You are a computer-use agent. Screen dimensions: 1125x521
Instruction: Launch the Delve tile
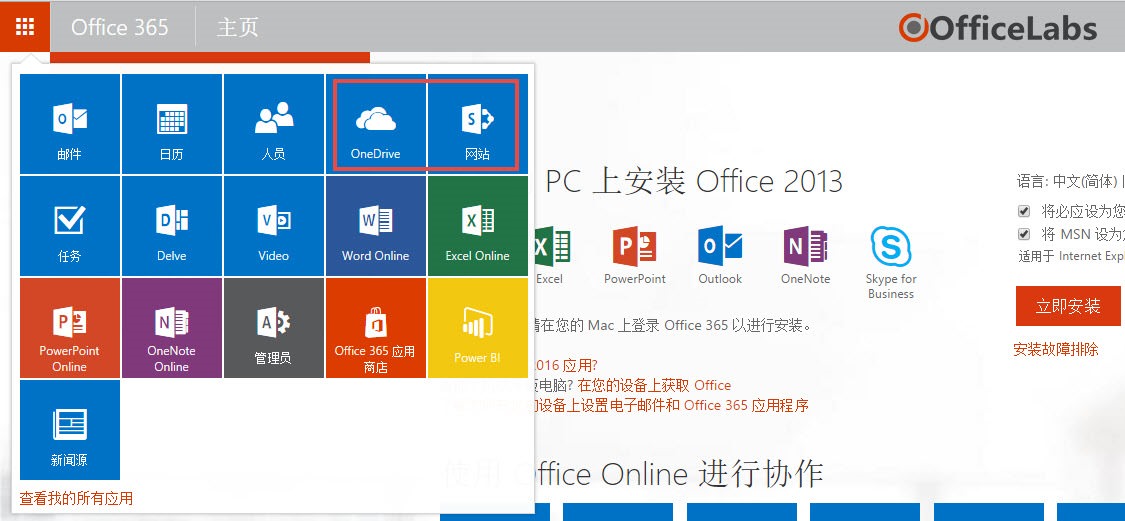tap(171, 226)
